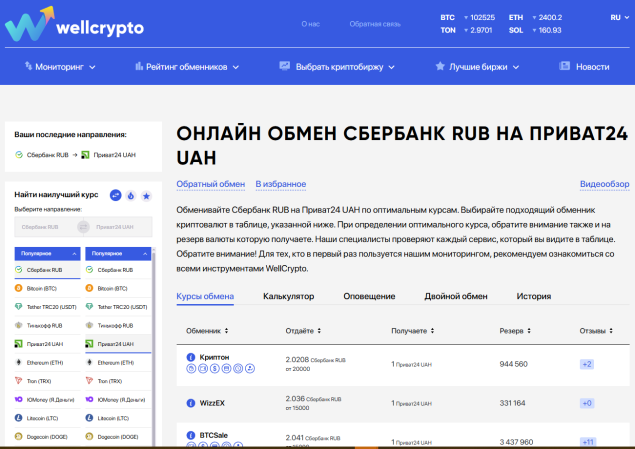Click +2 reviews badge for Криптон
Viewport: 635px width, 449px height.
[587, 364]
